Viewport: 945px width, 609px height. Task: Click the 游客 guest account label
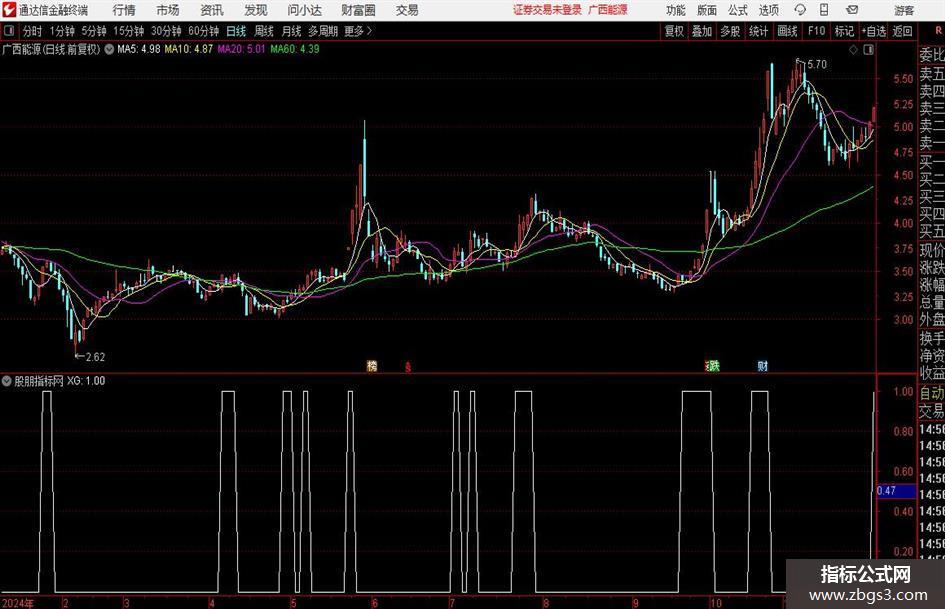[903, 10]
